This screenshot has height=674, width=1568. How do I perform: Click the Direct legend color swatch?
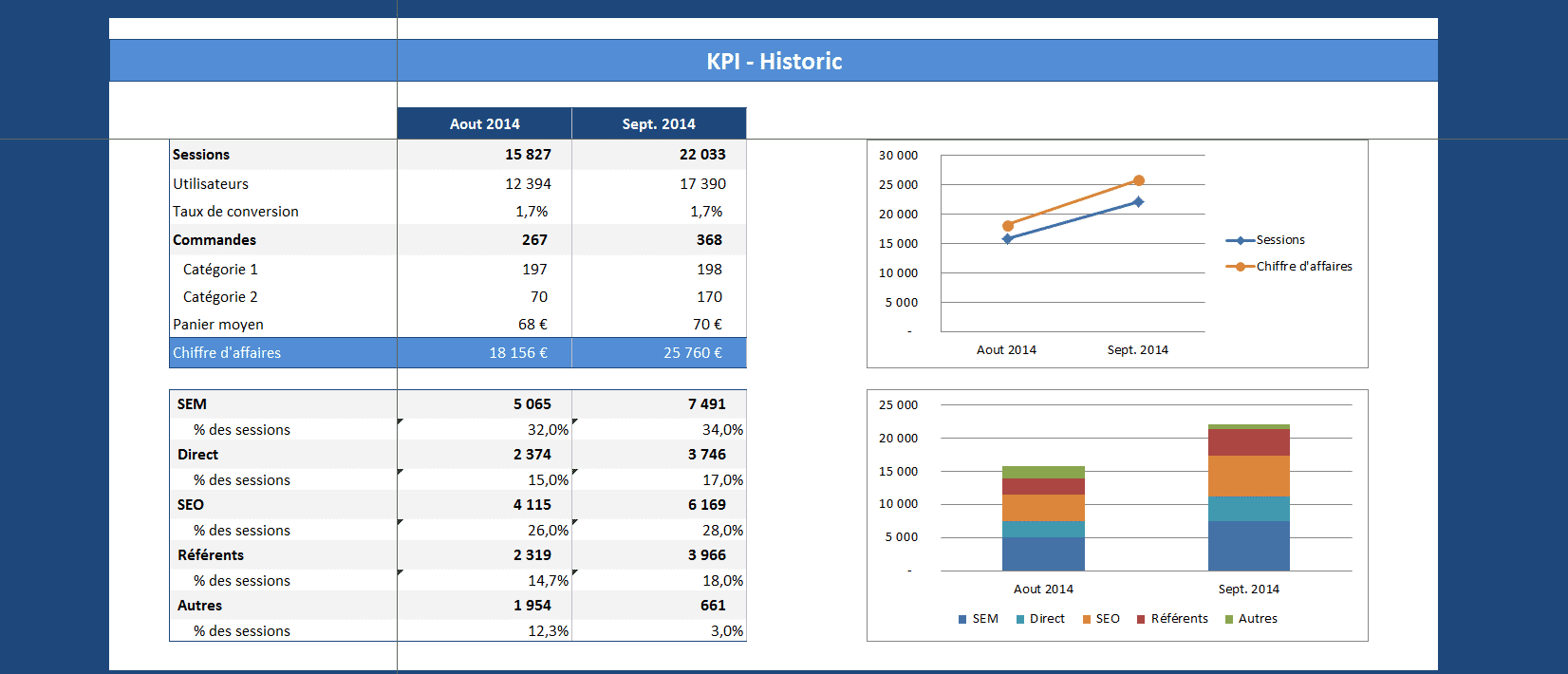1020,619
